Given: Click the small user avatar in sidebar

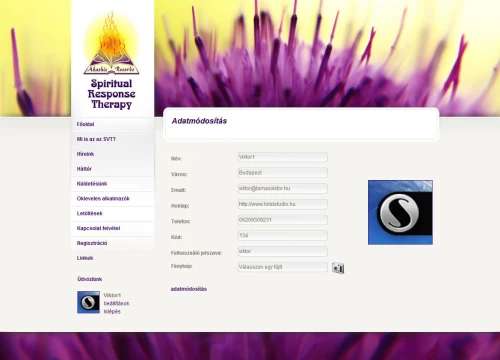Looking at the screenshot, I should point(88,302).
